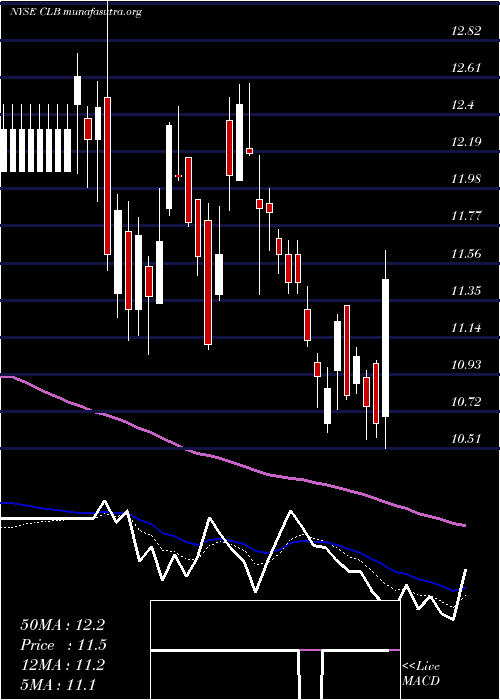
Task: Click the 12.19 price axis label
Action: pos(466,142)
